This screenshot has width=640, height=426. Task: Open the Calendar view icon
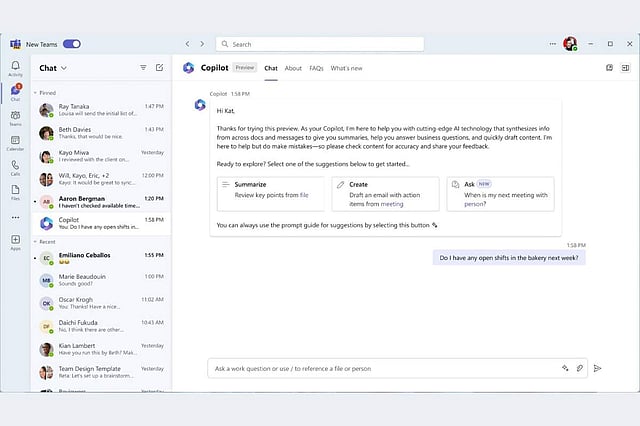click(x=15, y=142)
